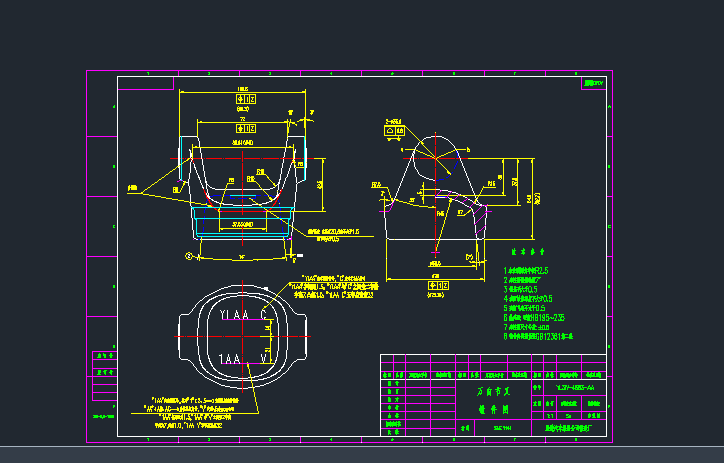This screenshot has width=724, height=463.
Task: Click the gray status bar at the bottom
Action: (362, 454)
